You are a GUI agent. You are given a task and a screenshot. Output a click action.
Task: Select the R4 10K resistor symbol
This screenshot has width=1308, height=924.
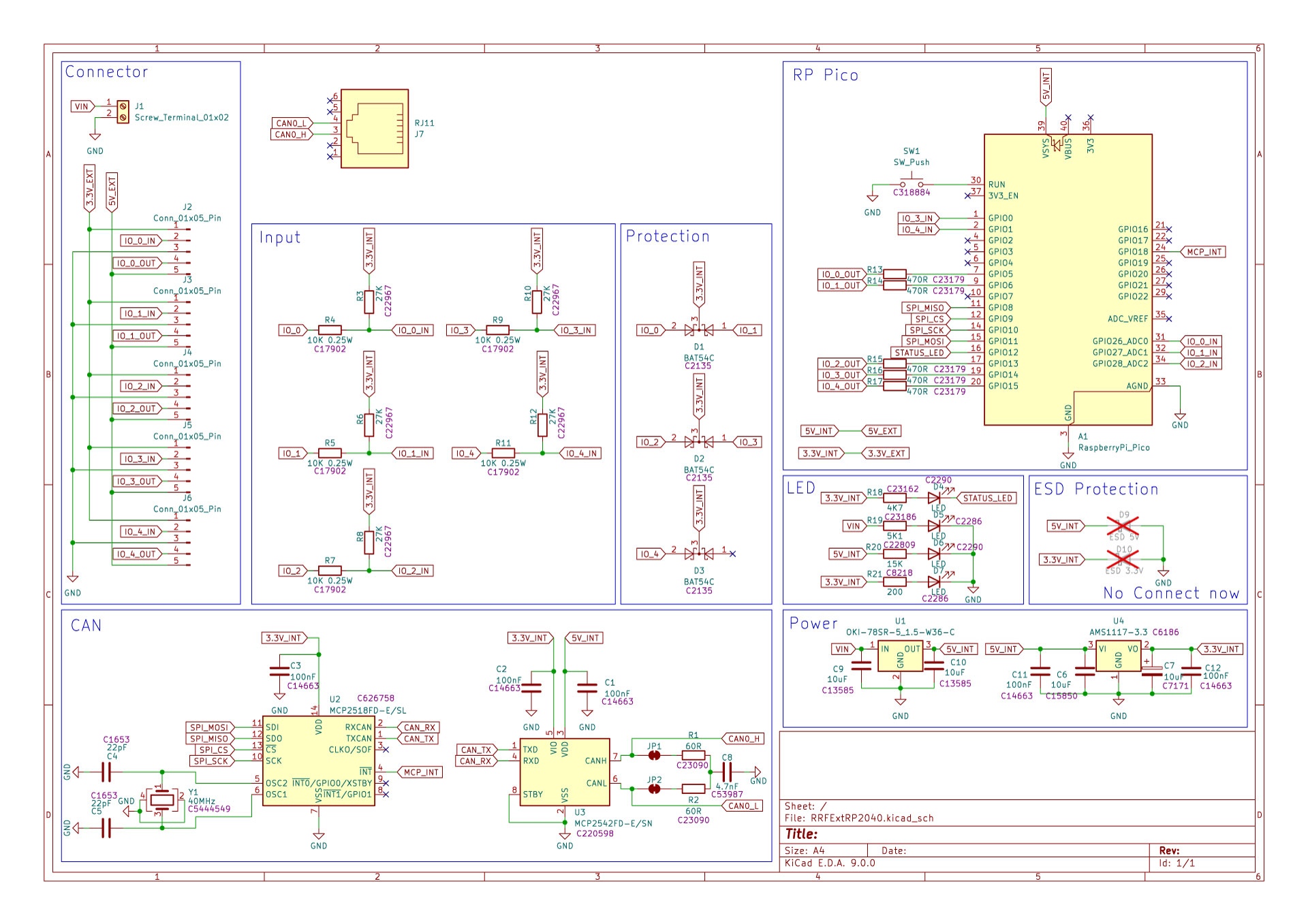330,330
